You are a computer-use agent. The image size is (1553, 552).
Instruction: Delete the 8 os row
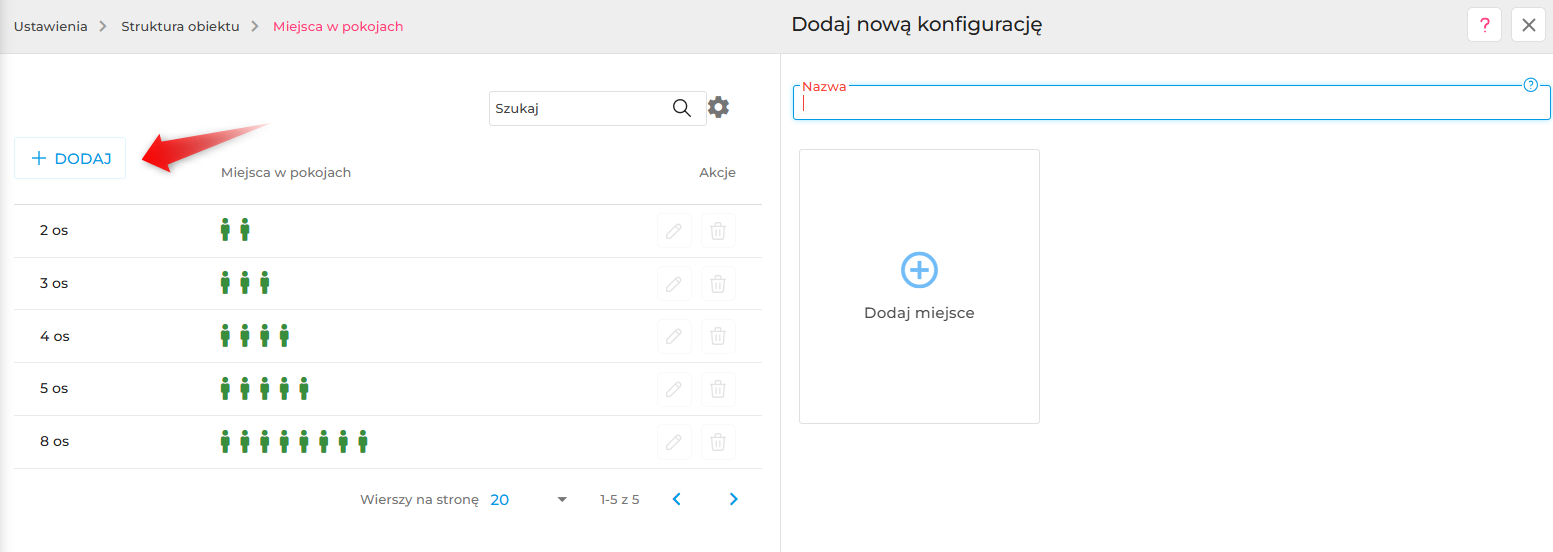tap(718, 442)
